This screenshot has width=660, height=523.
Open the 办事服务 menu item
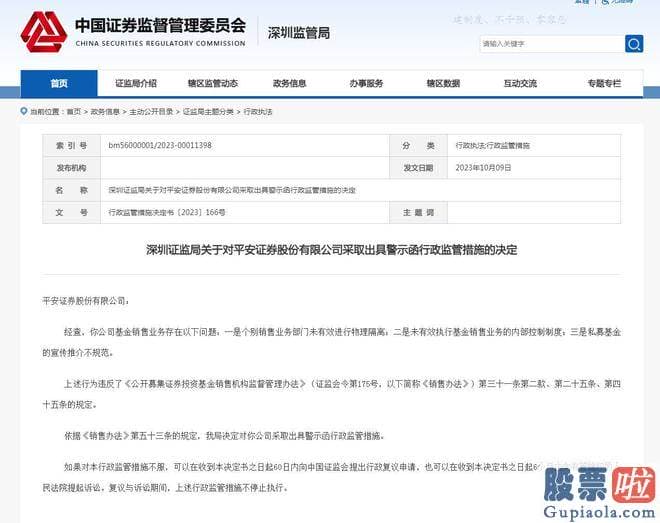tap(366, 83)
